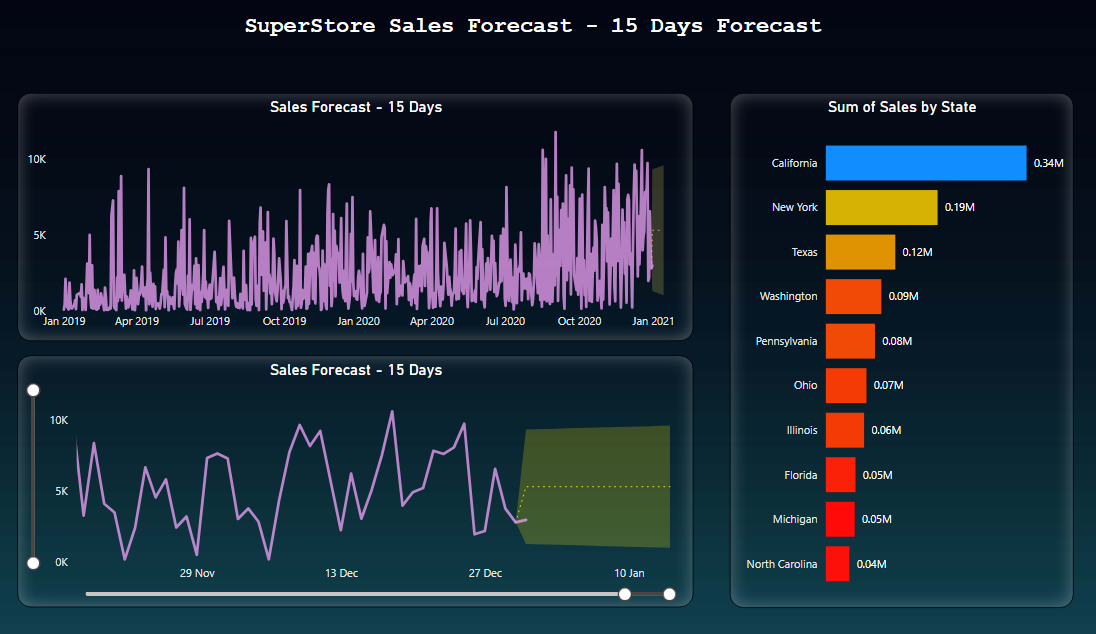Image resolution: width=1096 pixels, height=634 pixels.
Task: Click the North Carolina bar
Action: pos(837,564)
